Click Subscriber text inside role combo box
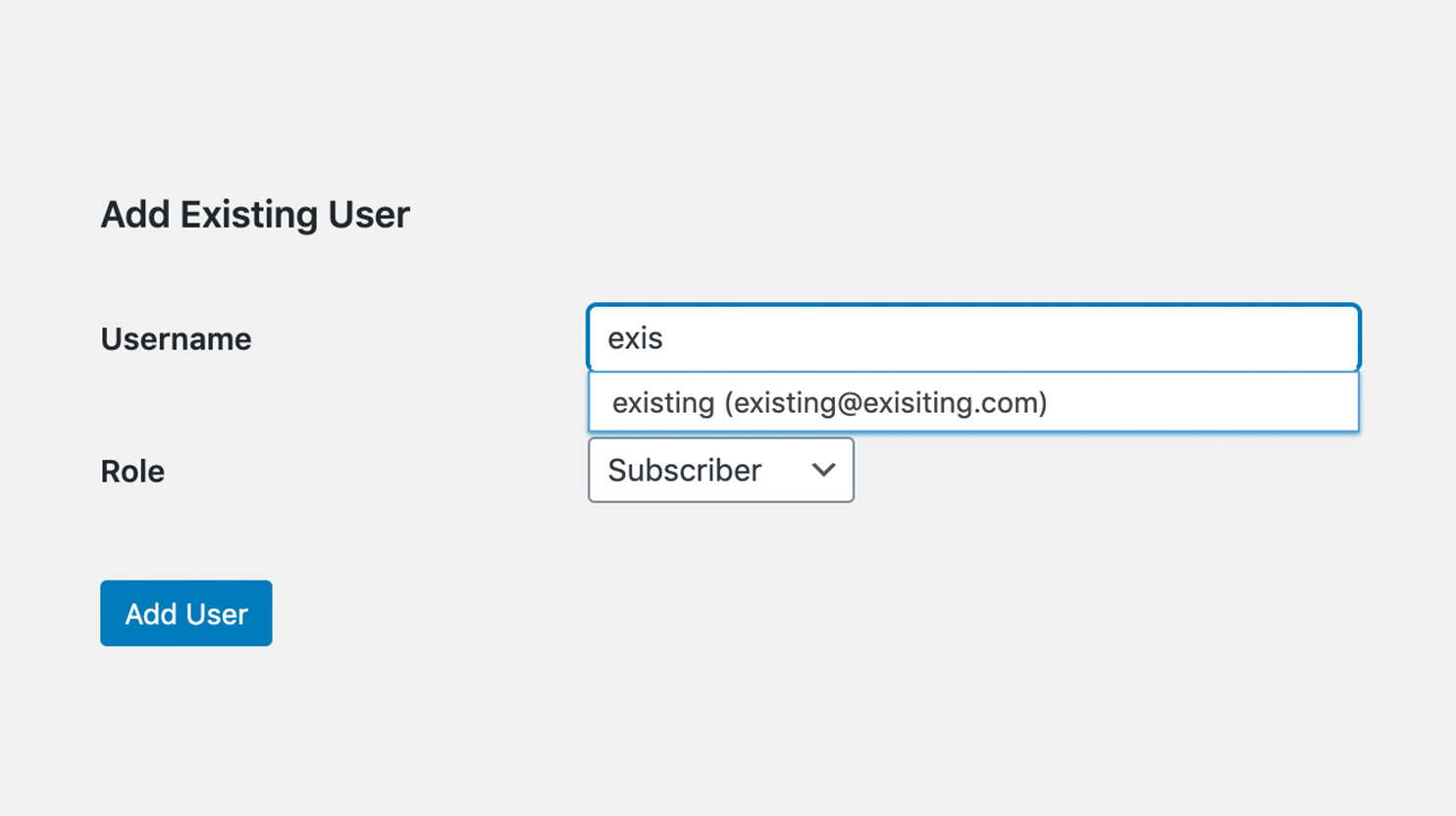 tap(685, 470)
